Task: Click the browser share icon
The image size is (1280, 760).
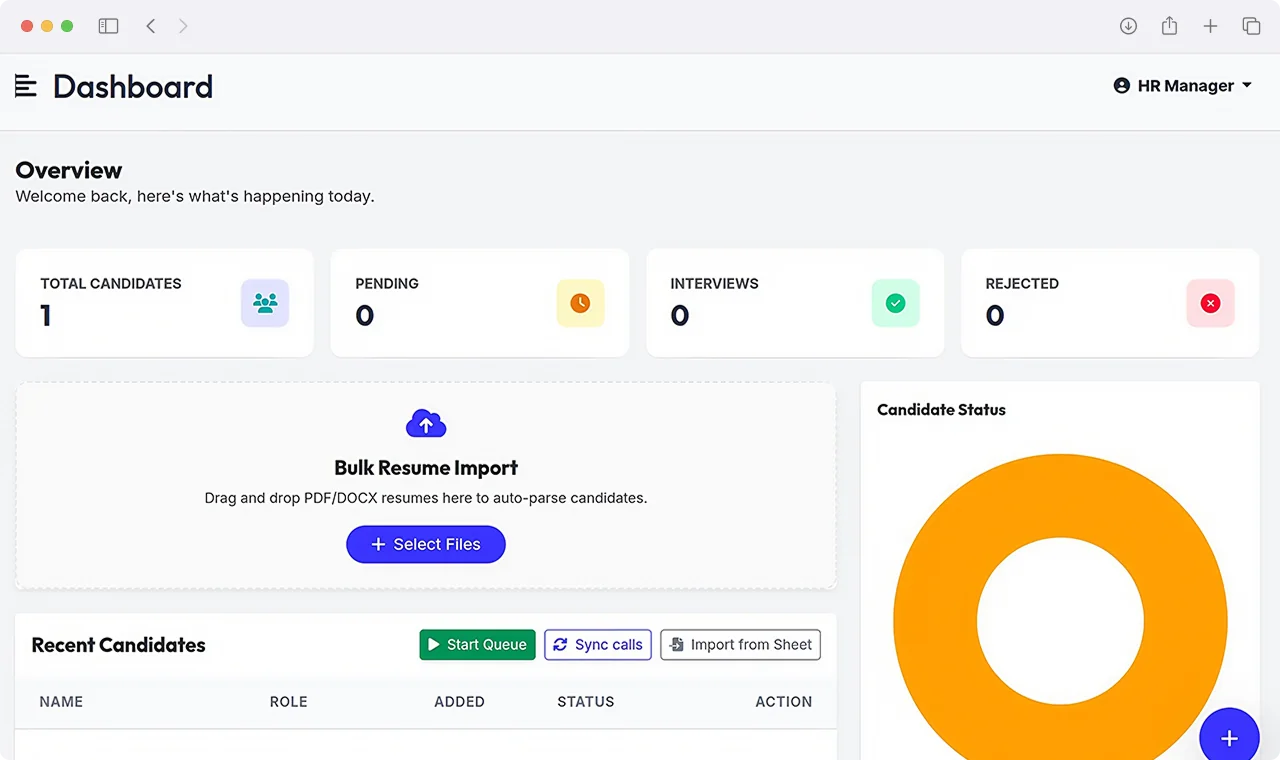Action: pos(1169,26)
